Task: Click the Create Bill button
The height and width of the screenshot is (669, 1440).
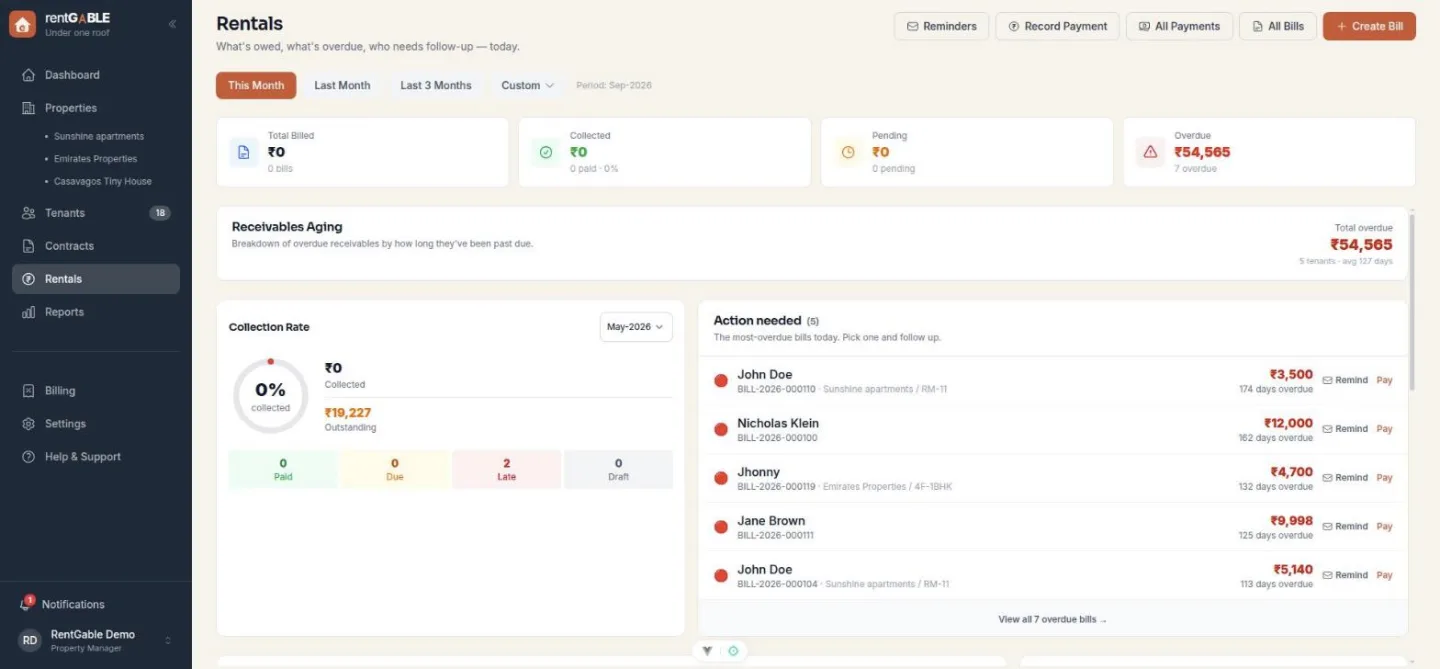Action: 1369,26
